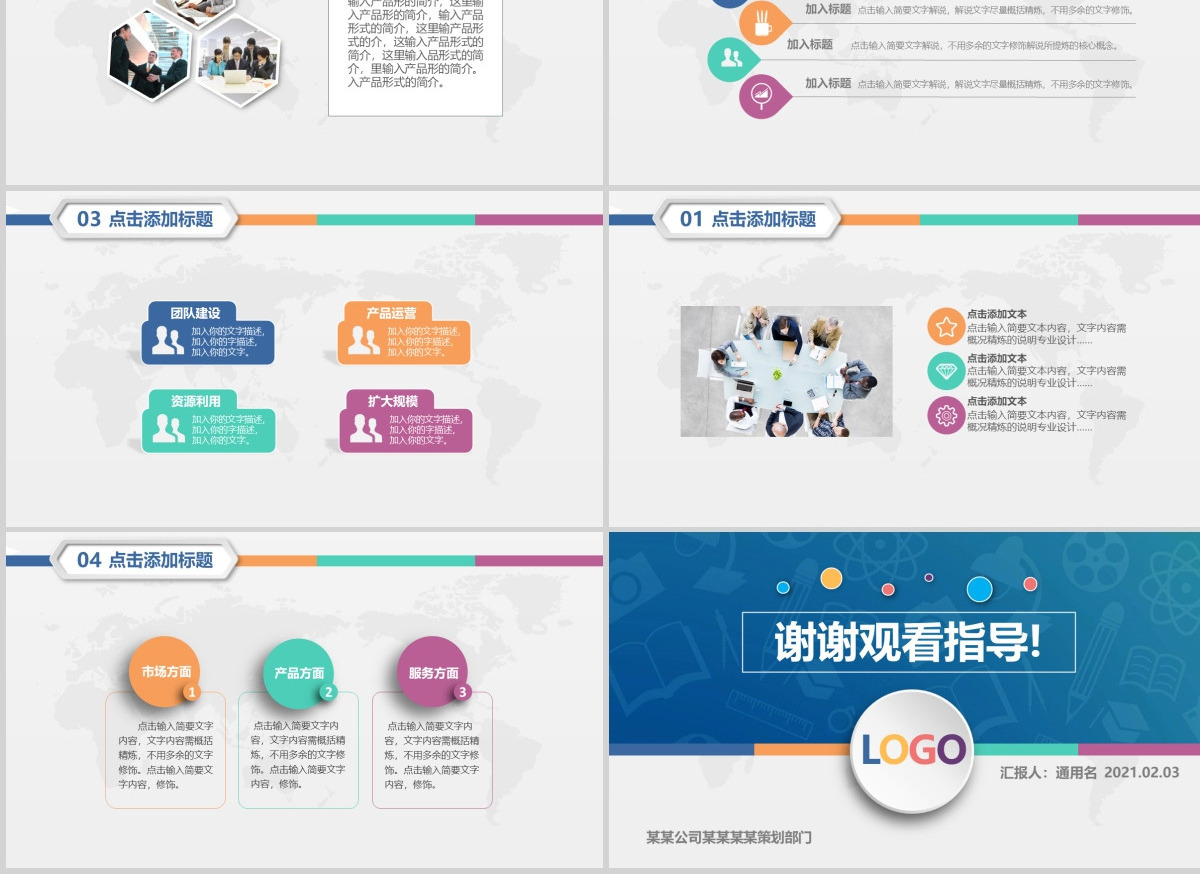Select the people icon in 产品运营 card
1200x874 pixels.
coord(363,341)
